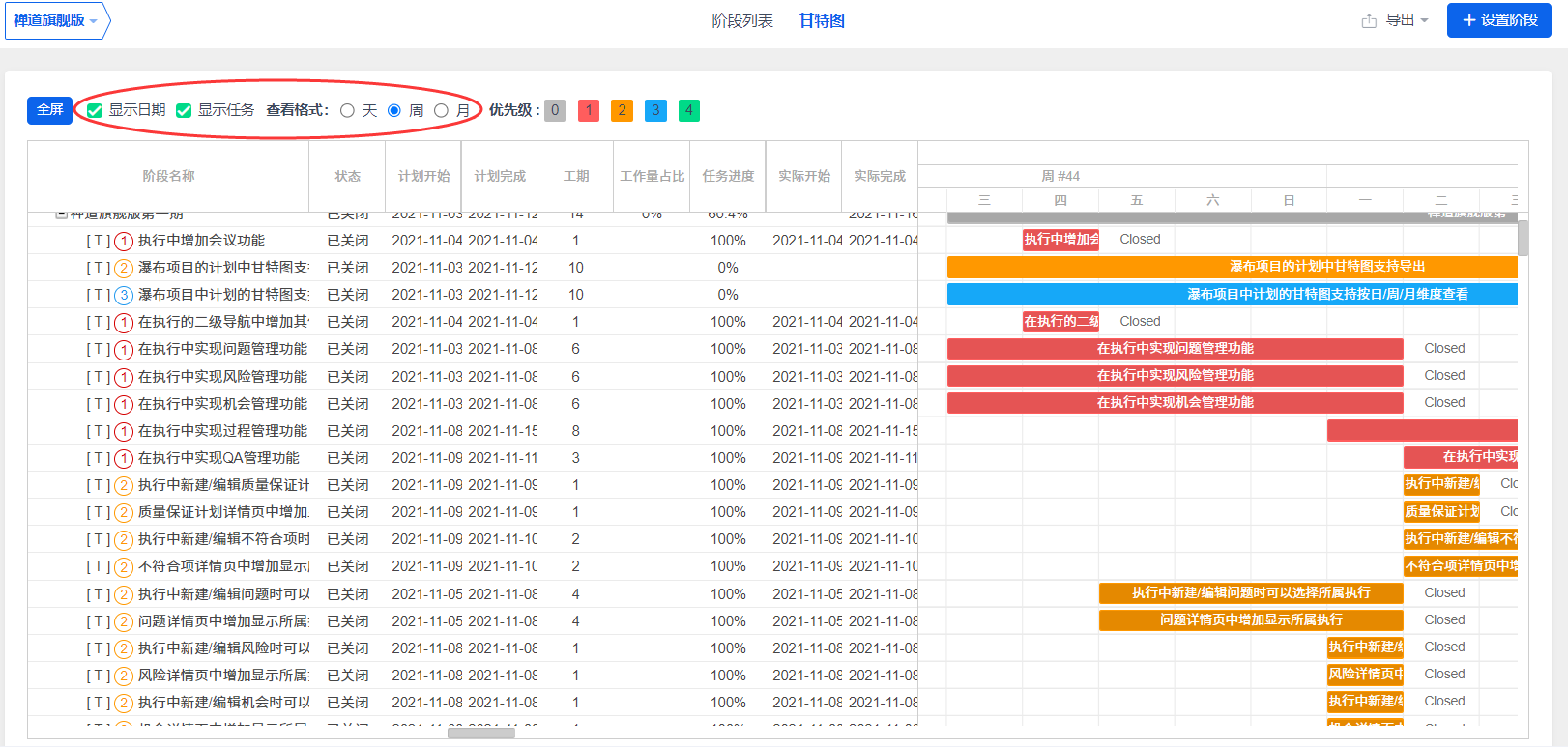
Task: Click priority 3 circle icon in task list
Action: 124,295
